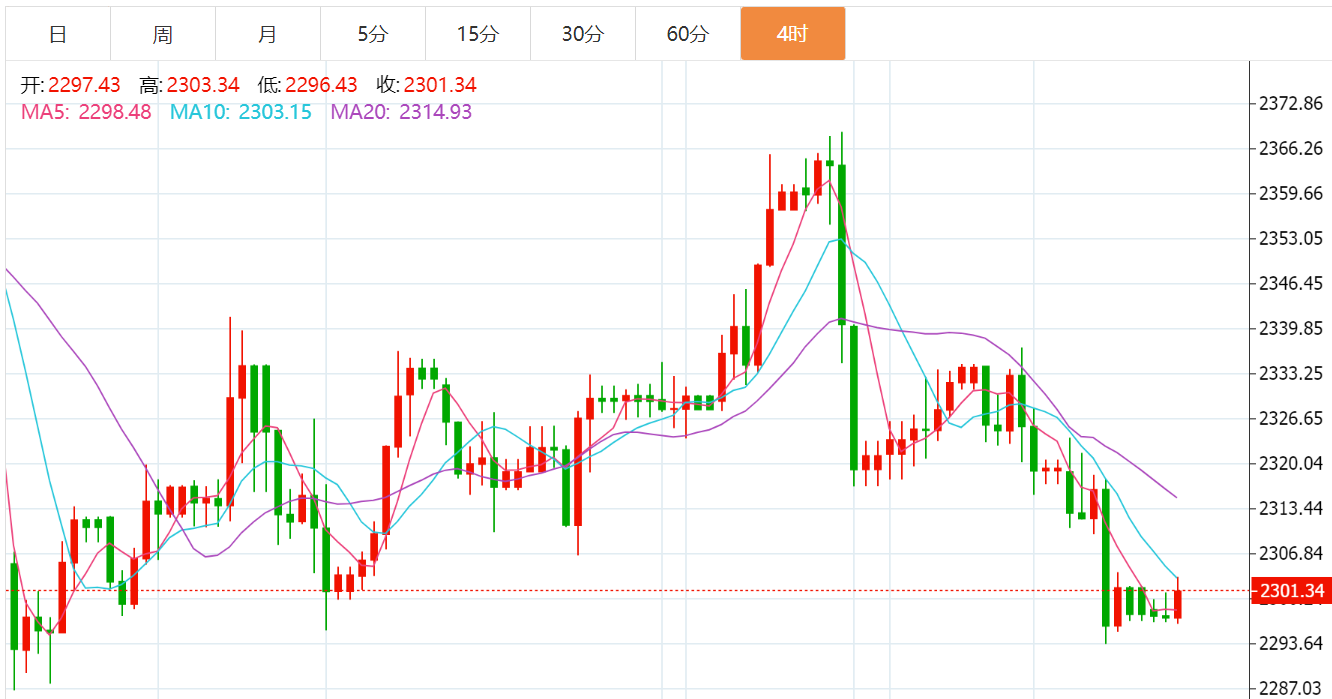
Task: Switch to the 日 daily chart tab
Action: pos(58,34)
